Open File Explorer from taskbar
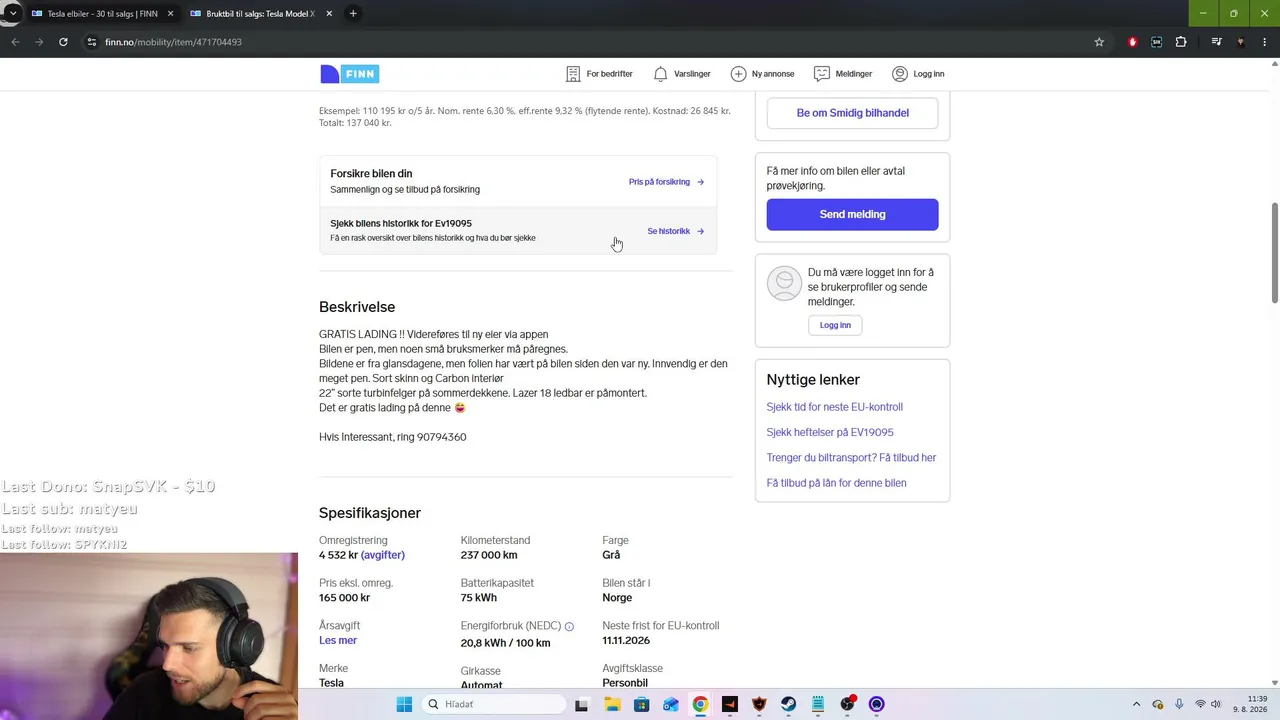 [x=612, y=704]
